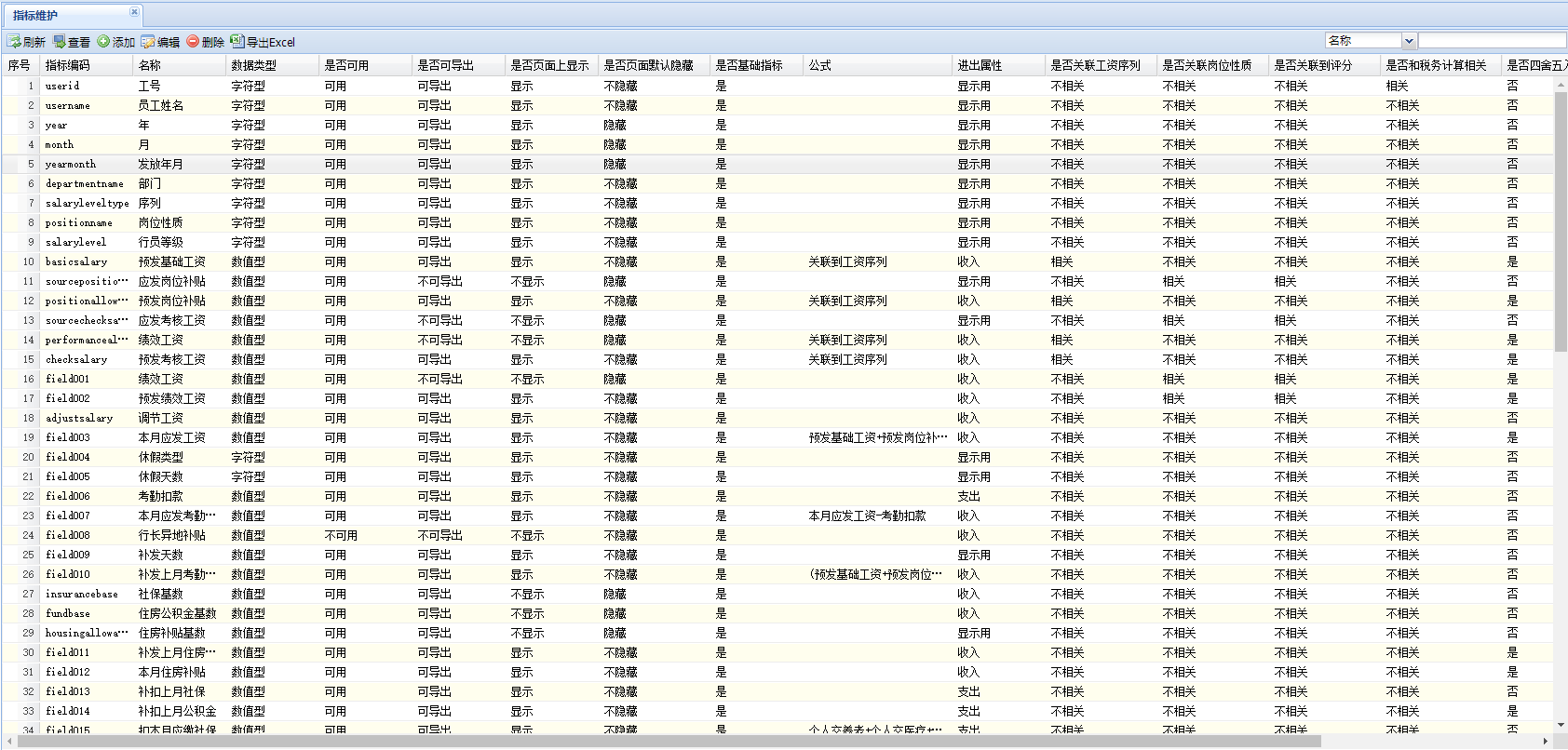Click the search text input box
The image size is (1568, 750).
pyautogui.click(x=1492, y=41)
